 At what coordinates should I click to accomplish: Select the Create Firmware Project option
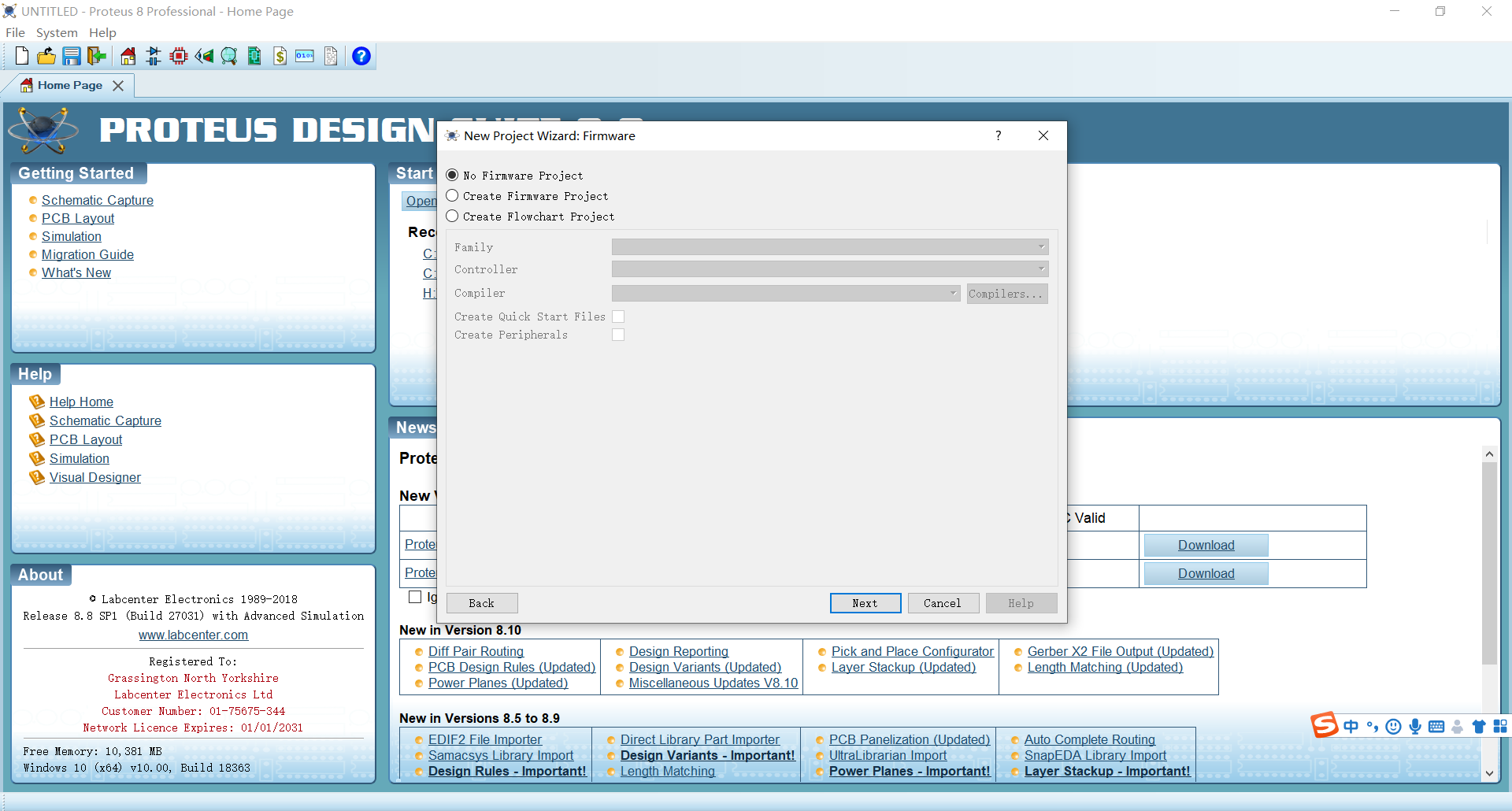(x=453, y=195)
